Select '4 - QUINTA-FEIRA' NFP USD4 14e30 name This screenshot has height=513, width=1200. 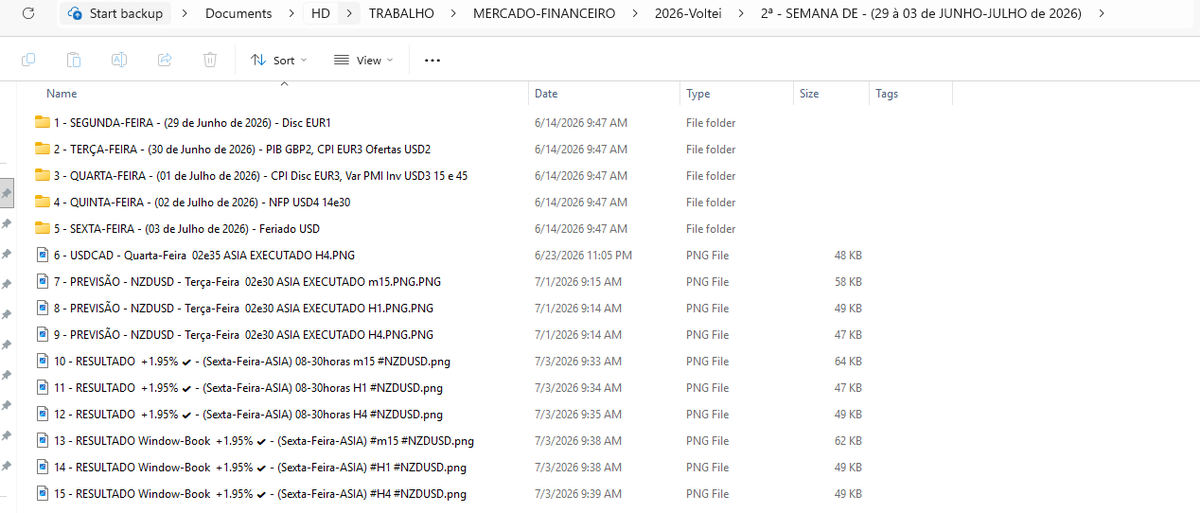pyautogui.click(x=202, y=202)
